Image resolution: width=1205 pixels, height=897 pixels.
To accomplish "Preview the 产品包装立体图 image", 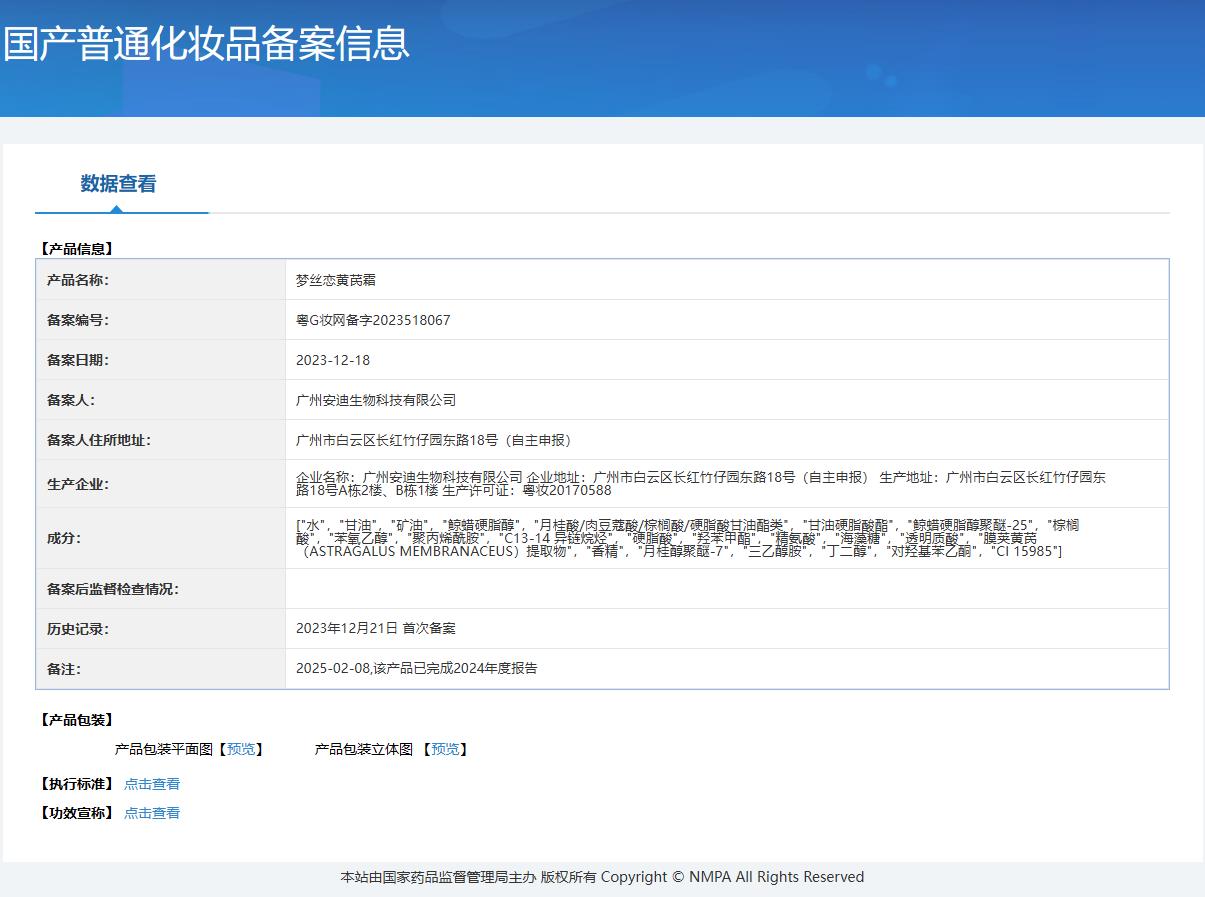I will (x=445, y=749).
